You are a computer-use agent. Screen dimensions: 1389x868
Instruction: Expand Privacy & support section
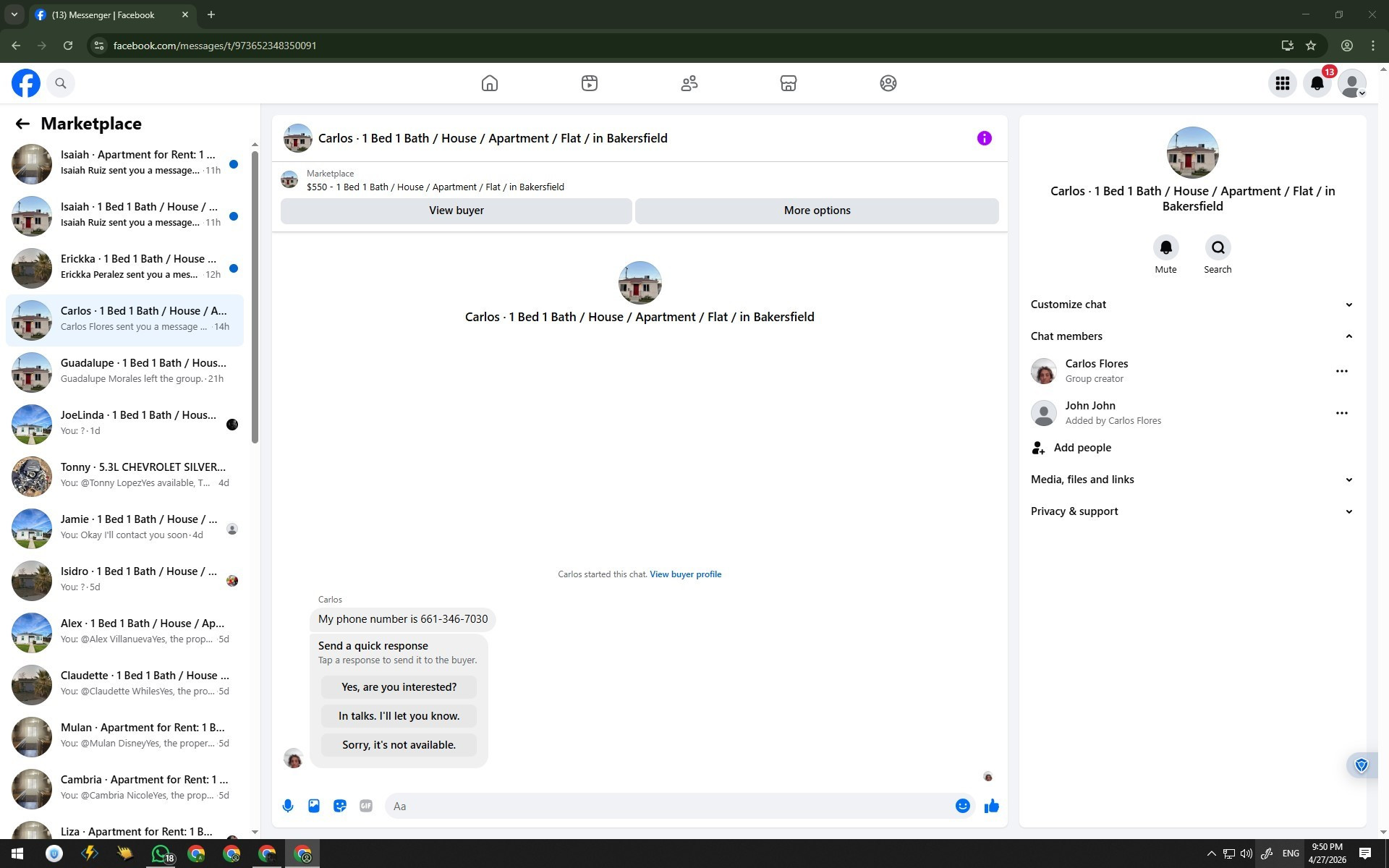pos(1192,511)
